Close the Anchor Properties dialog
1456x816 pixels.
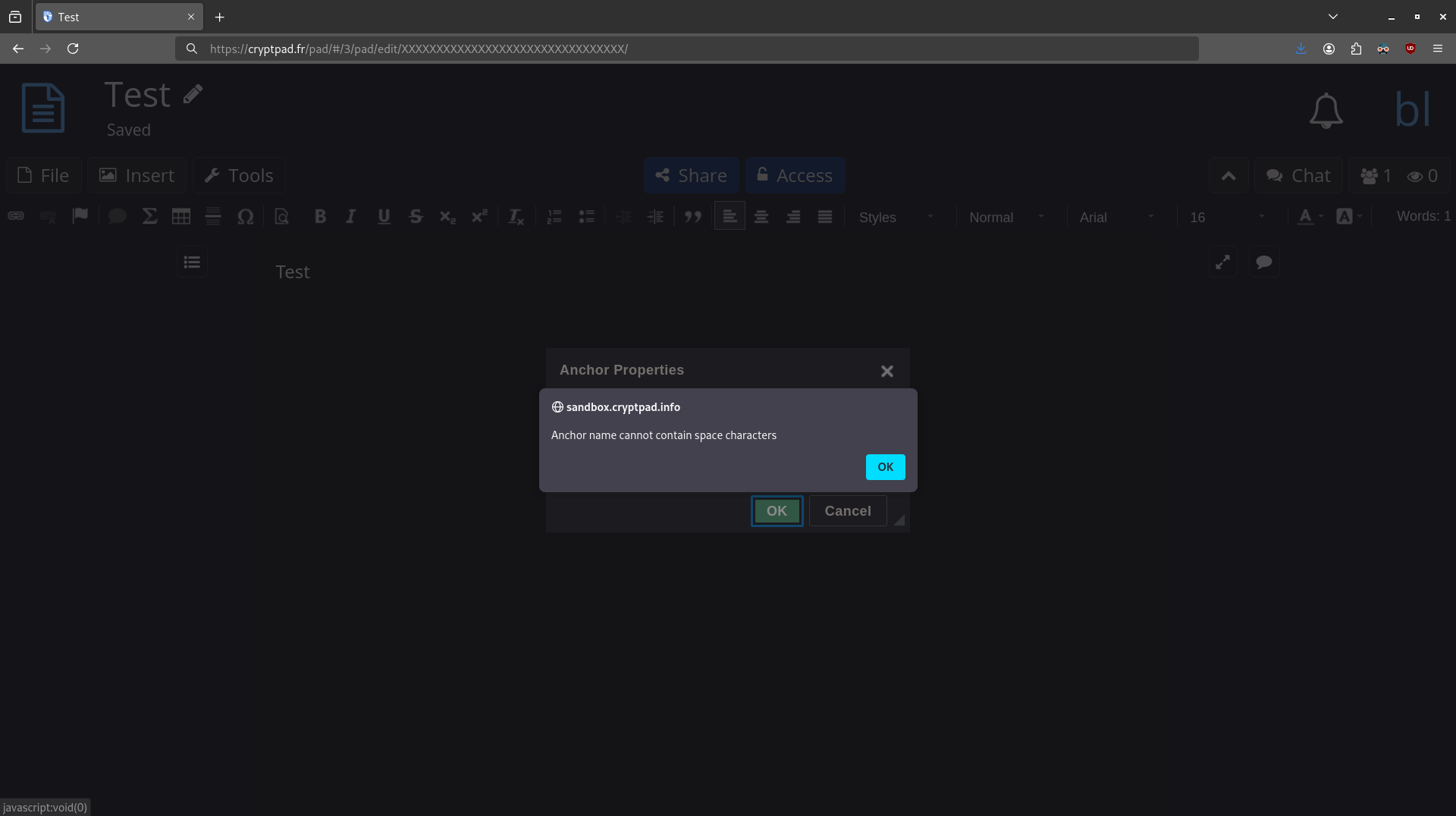tap(886, 371)
